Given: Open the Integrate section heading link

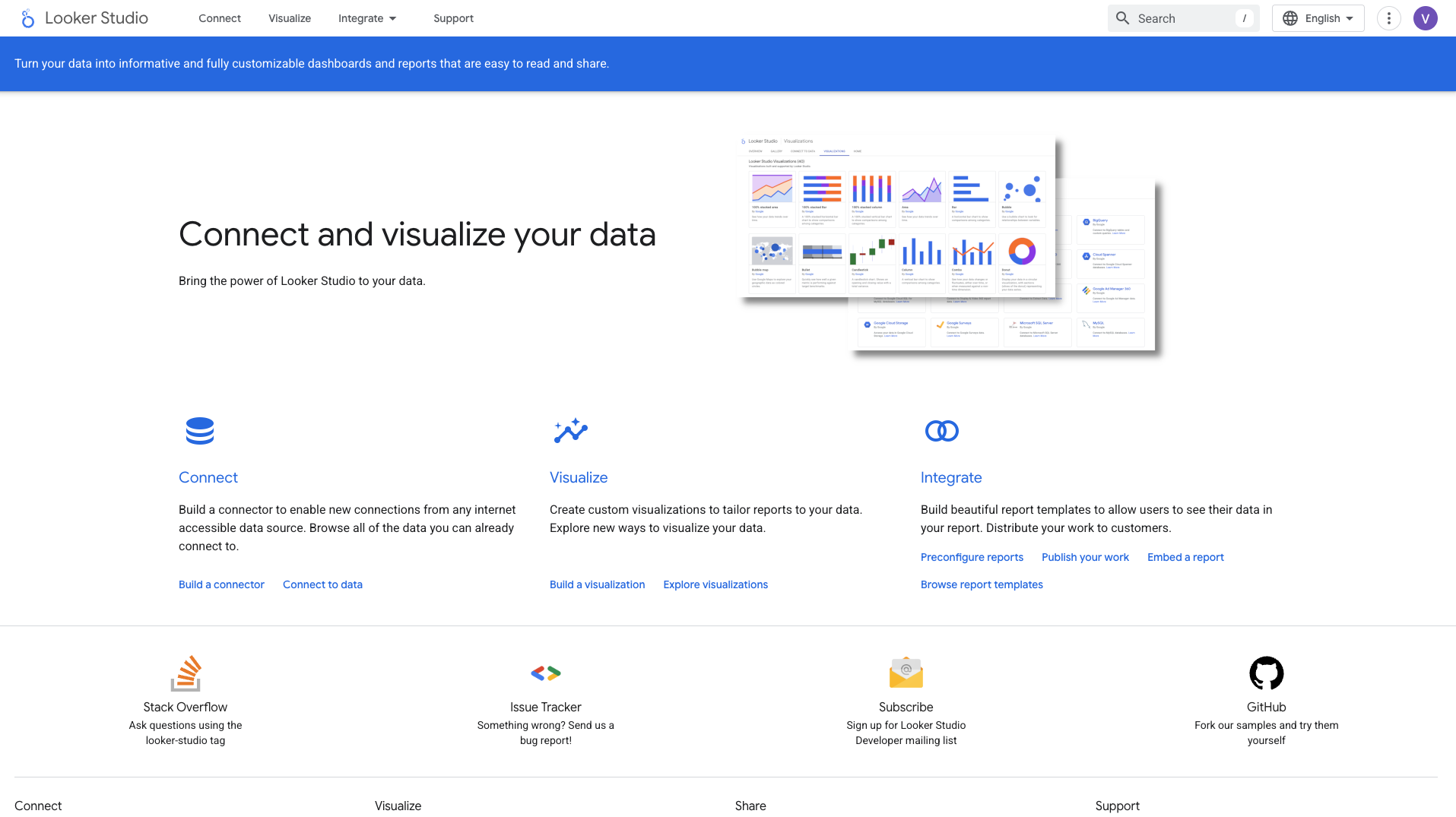Looking at the screenshot, I should pos(951,477).
